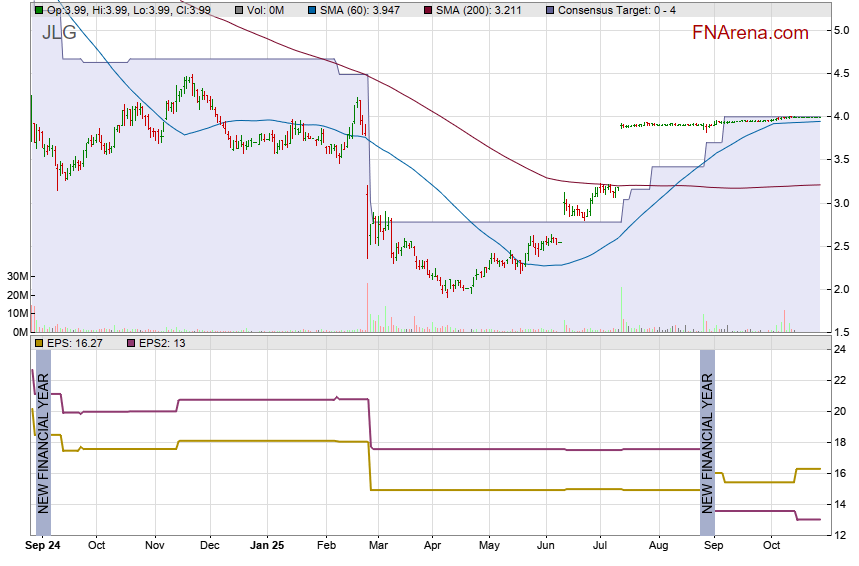Click the 'Sep 24' date axis label
The image size is (859, 566).
tap(42, 546)
